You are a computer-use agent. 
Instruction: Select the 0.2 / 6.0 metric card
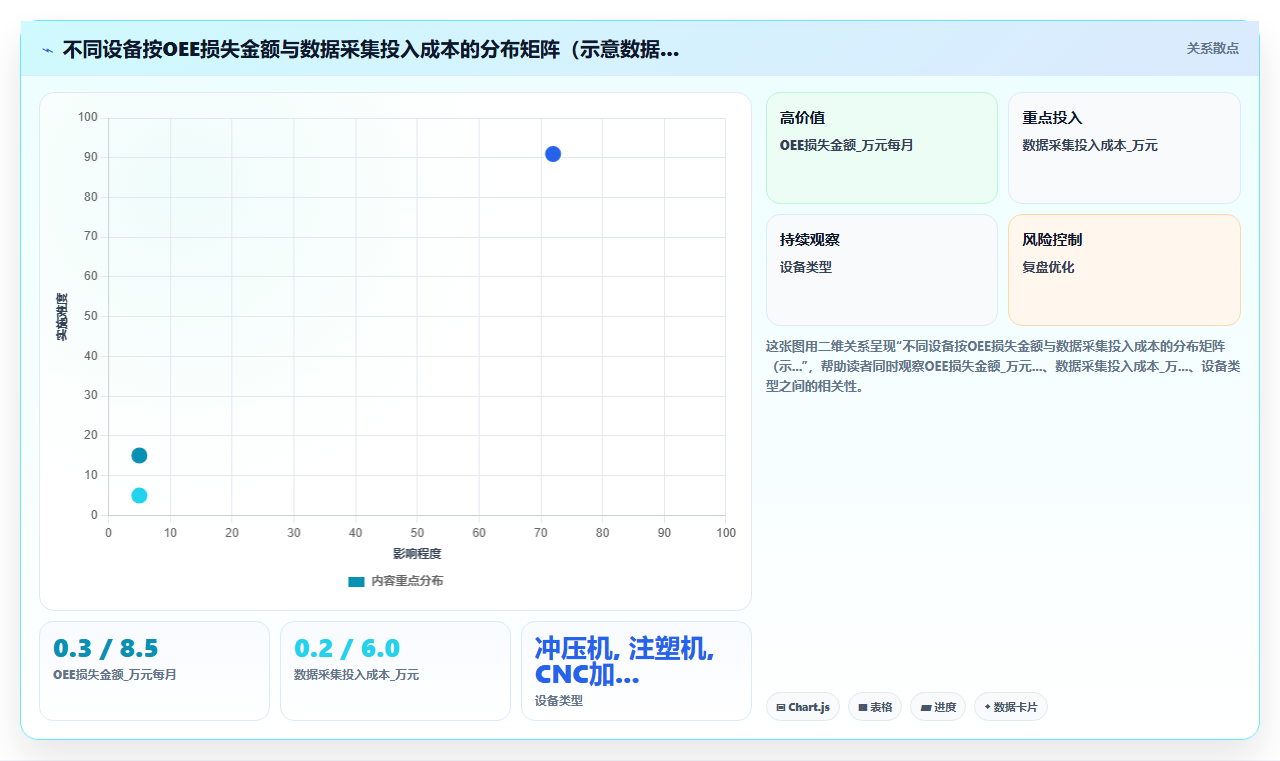[395, 671]
